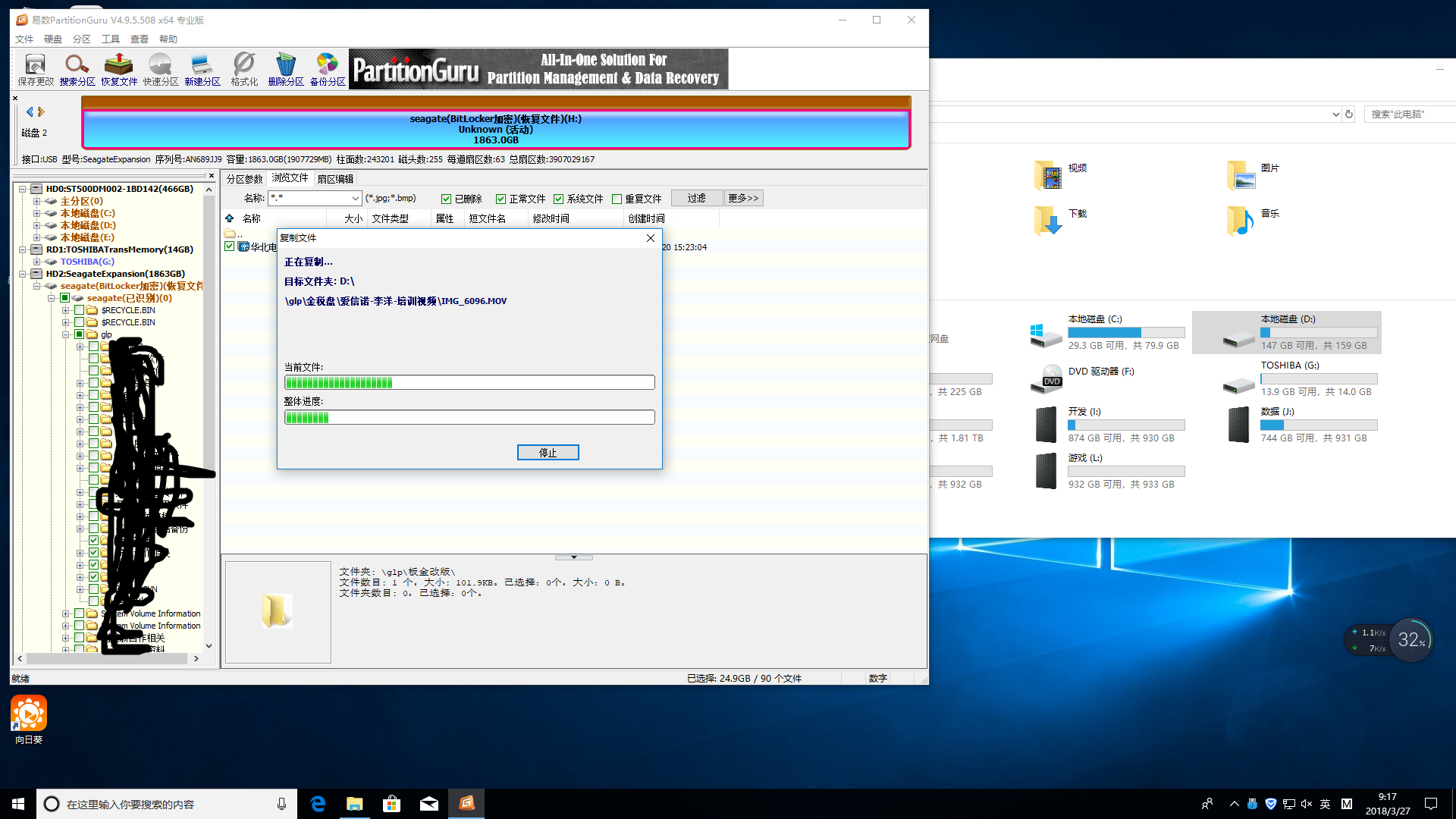Click the 备份分区 backup partition icon
The height and width of the screenshot is (819, 1456).
coord(328,70)
